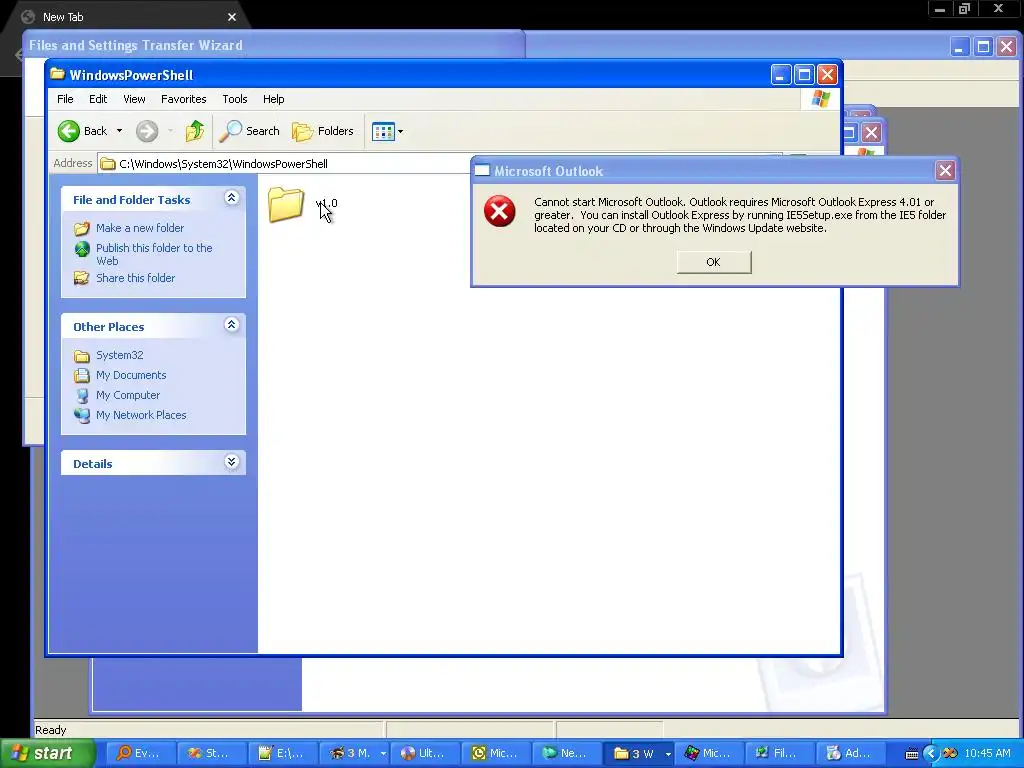This screenshot has width=1024, height=768.
Task: Click Files and Settings Transfer Wizard title bar
Action: (x=274, y=45)
